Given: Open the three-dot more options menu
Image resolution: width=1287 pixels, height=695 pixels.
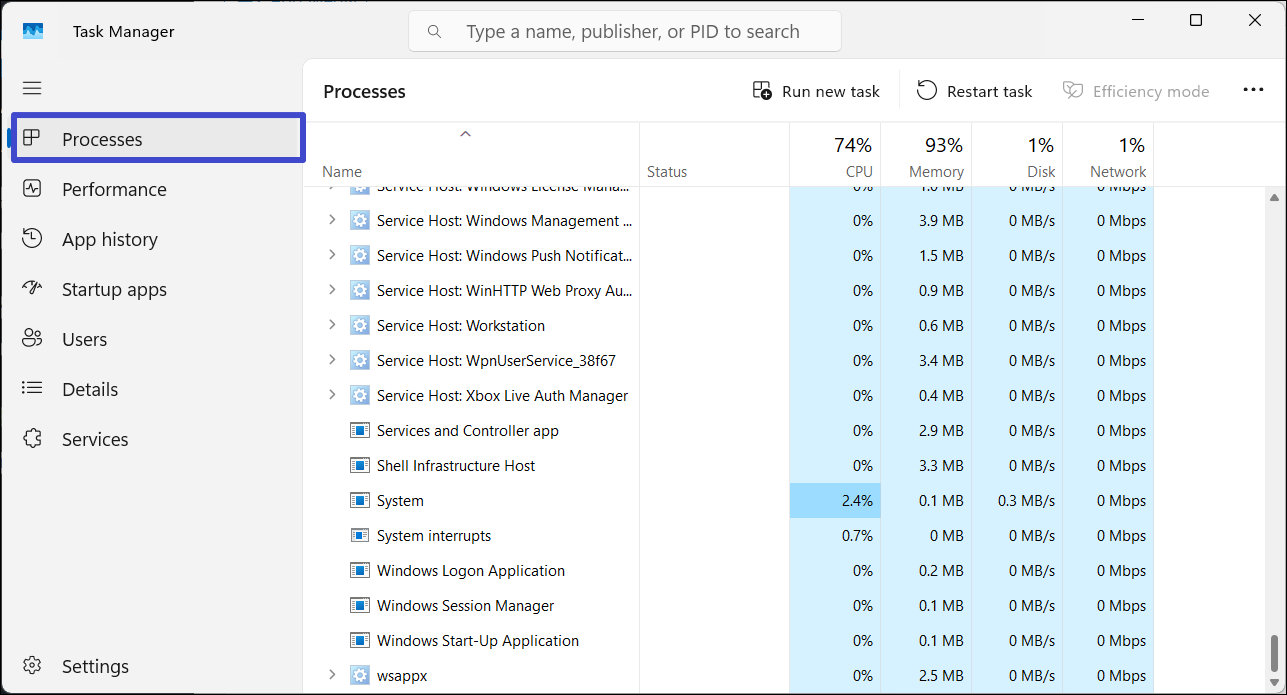Looking at the screenshot, I should pos(1253,90).
